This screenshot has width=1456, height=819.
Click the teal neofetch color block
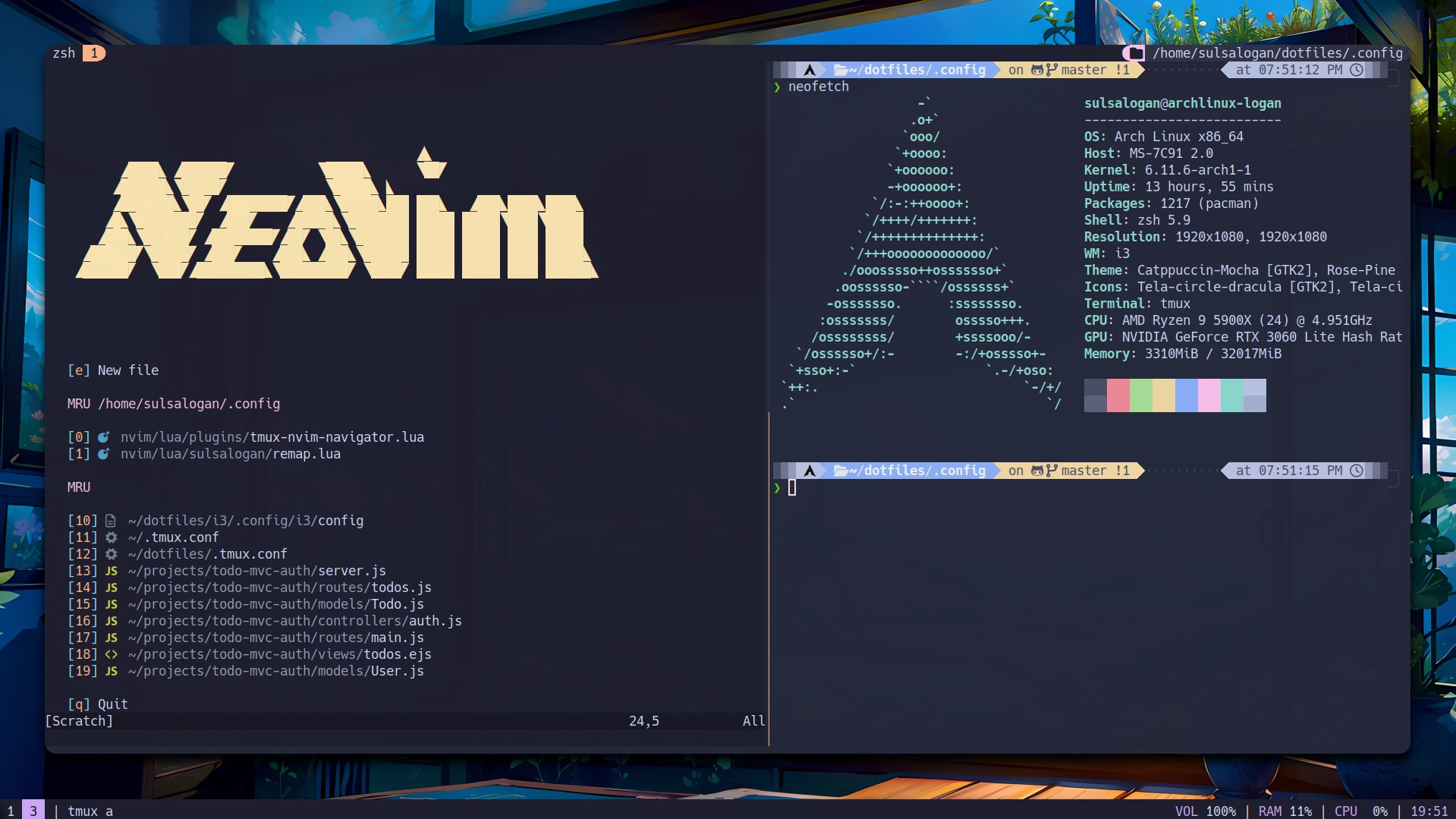click(1232, 395)
